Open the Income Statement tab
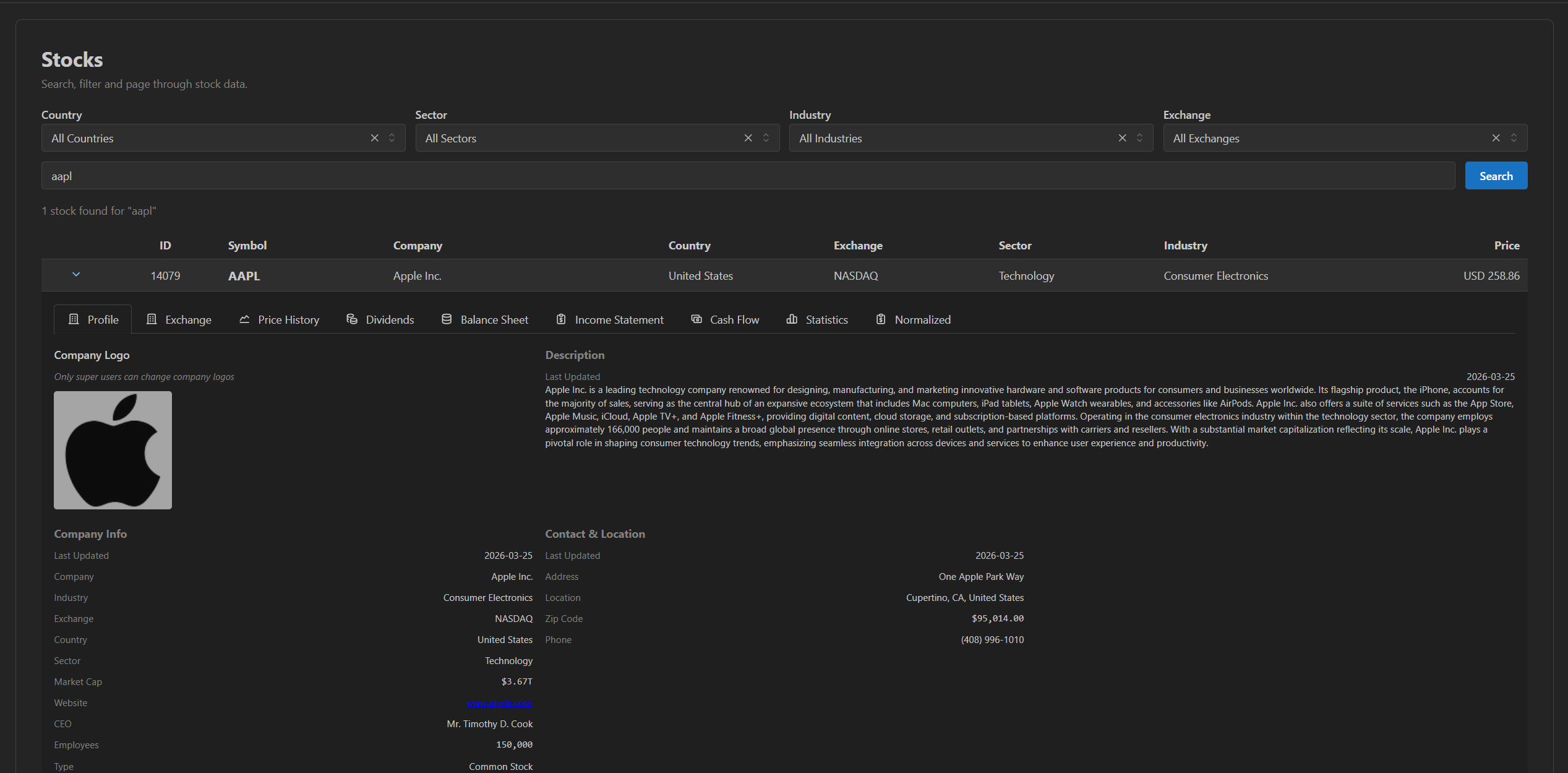The height and width of the screenshot is (773, 1568). [x=610, y=319]
